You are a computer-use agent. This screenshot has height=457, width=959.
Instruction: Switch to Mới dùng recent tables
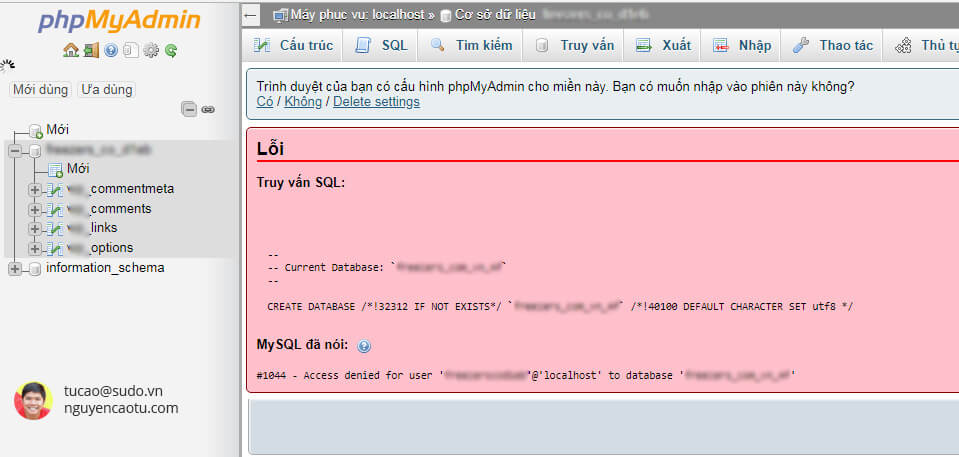pos(40,90)
